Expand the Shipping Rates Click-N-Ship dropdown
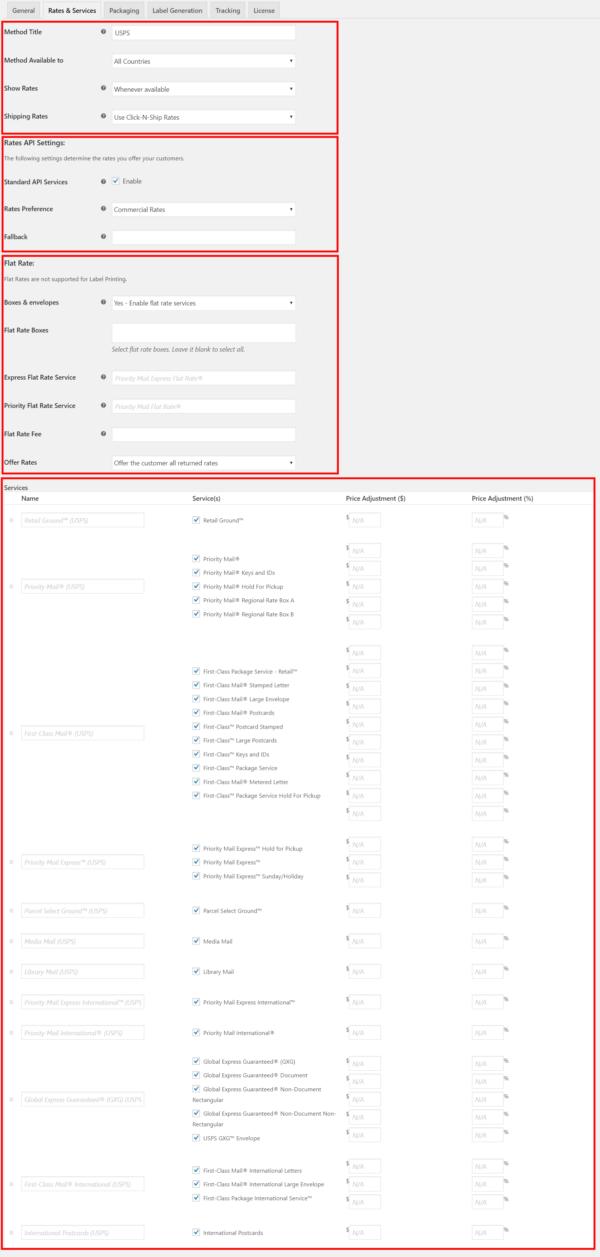 point(203,117)
